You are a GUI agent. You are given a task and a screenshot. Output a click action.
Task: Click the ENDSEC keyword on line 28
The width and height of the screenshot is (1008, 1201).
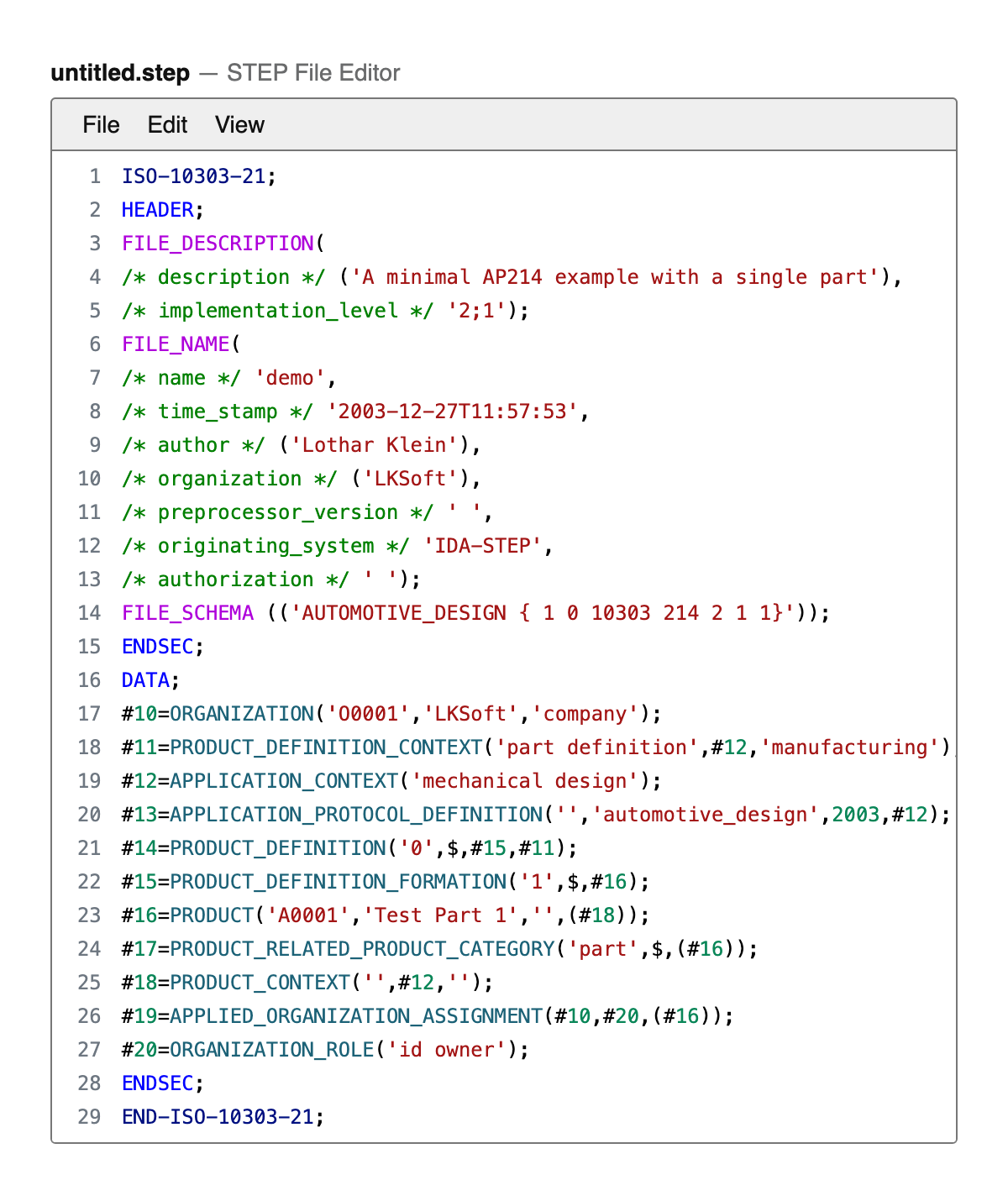[x=158, y=1083]
